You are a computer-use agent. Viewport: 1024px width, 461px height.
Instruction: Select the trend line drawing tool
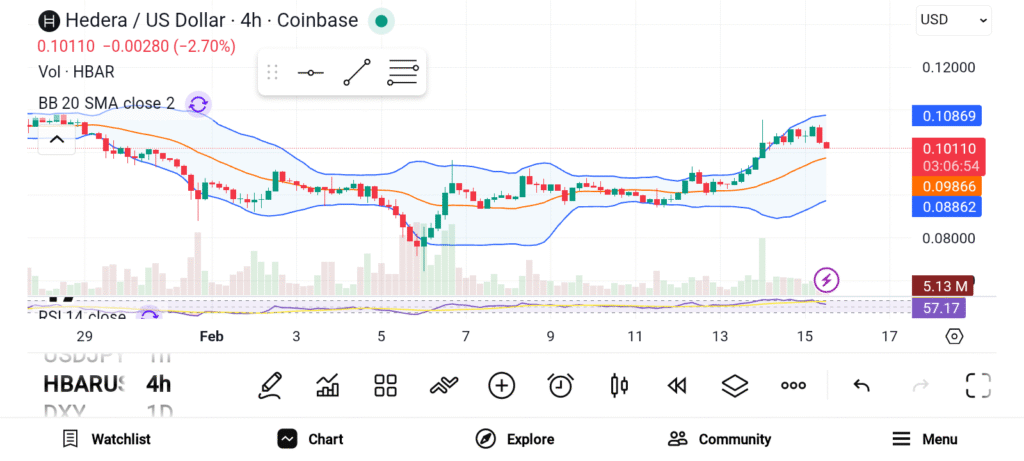point(357,73)
